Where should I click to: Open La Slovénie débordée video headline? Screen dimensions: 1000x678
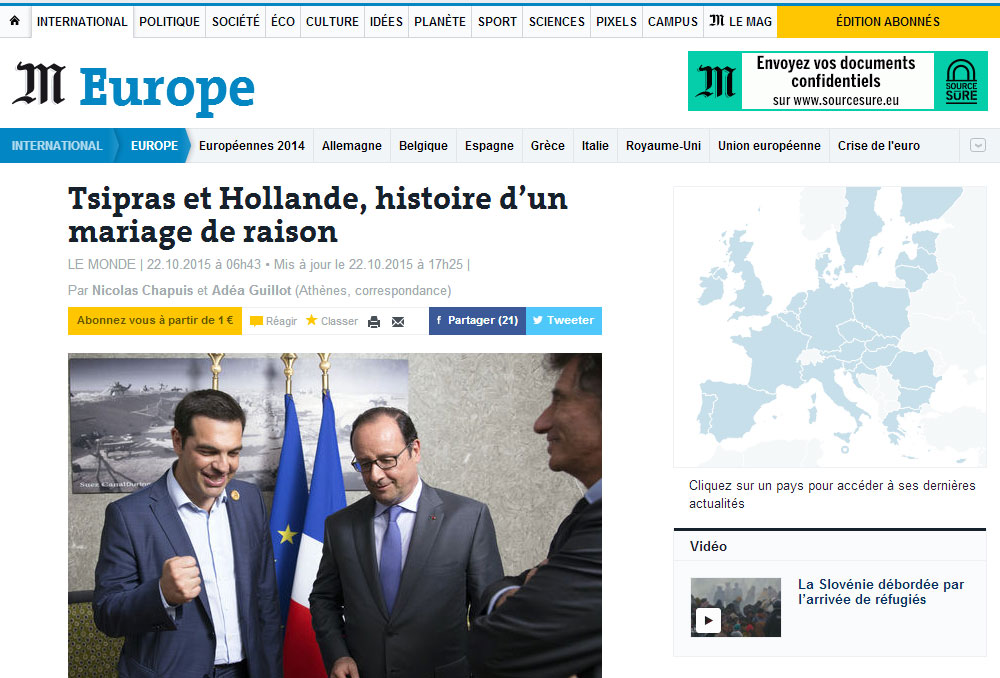(880, 592)
